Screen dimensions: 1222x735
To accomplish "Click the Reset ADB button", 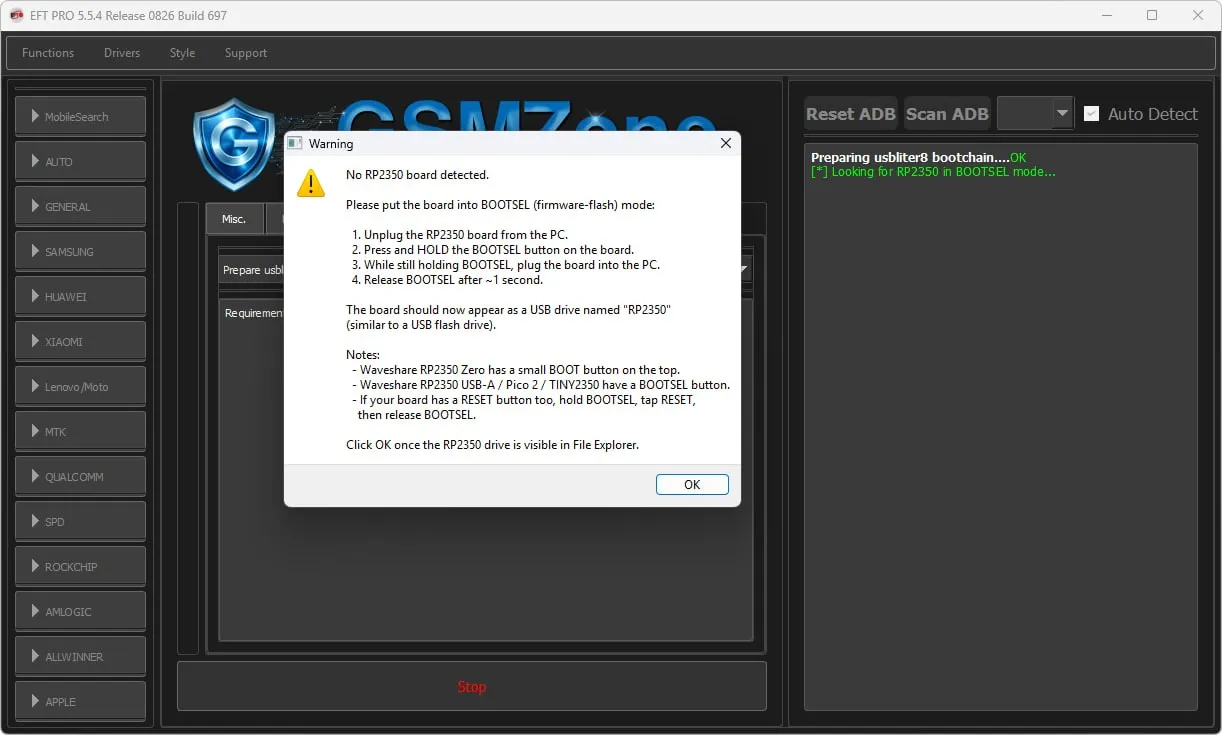I will pos(851,114).
